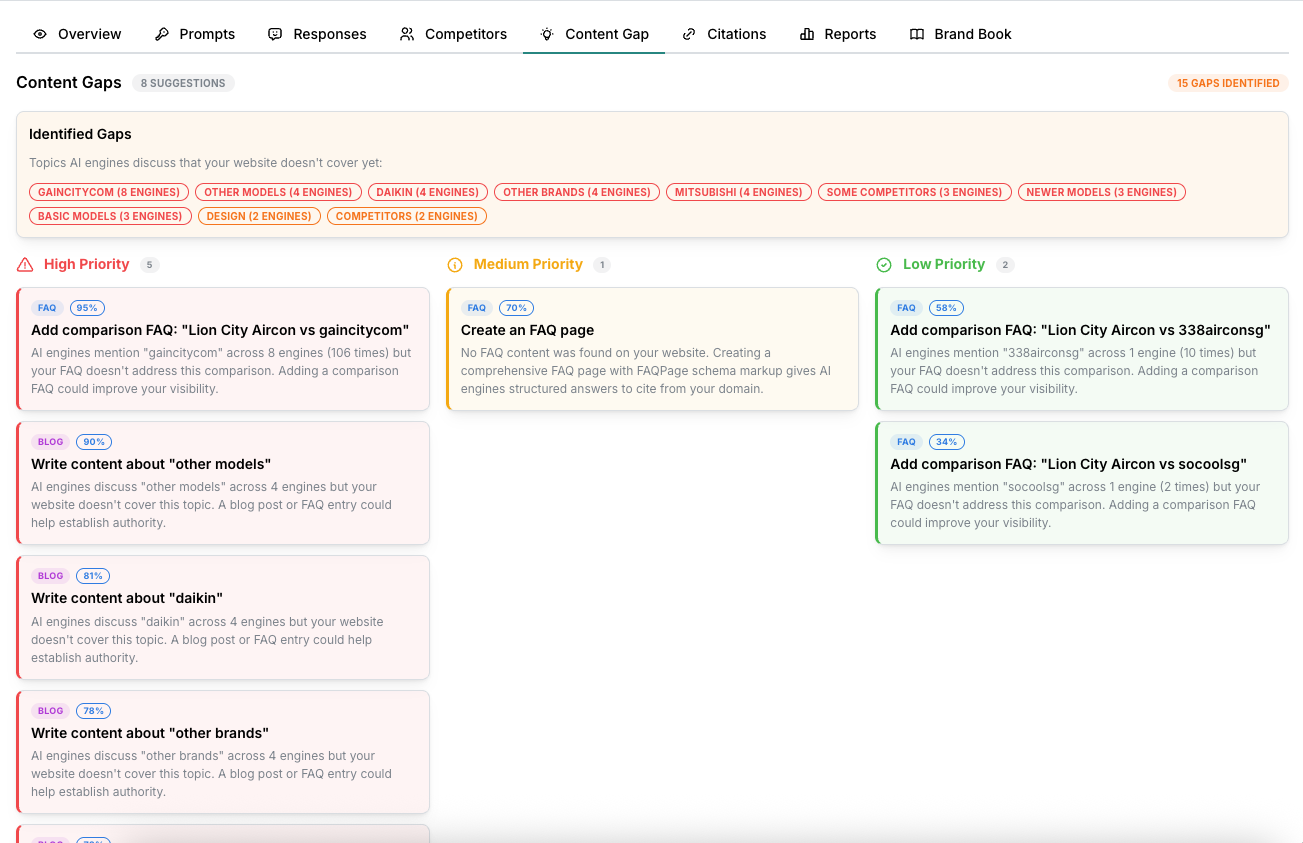Click the DESIGN (2 ENGINES) orange tag
1303x843 pixels.
259,216
